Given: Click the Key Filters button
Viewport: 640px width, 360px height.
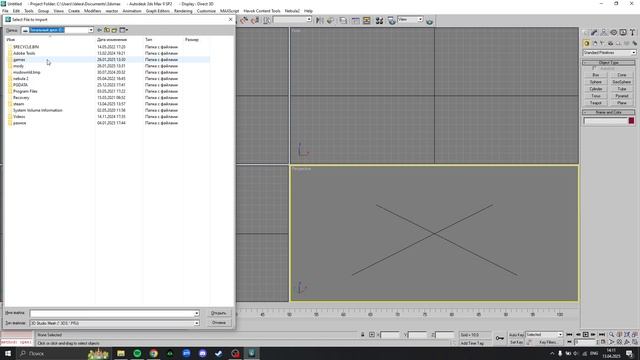Looking at the screenshot, I should (548, 342).
